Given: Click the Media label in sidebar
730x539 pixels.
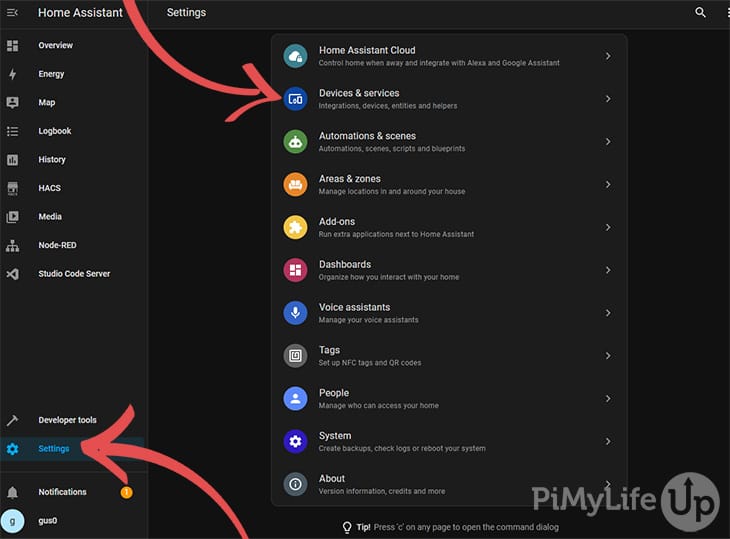Looking at the screenshot, I should 50,217.
